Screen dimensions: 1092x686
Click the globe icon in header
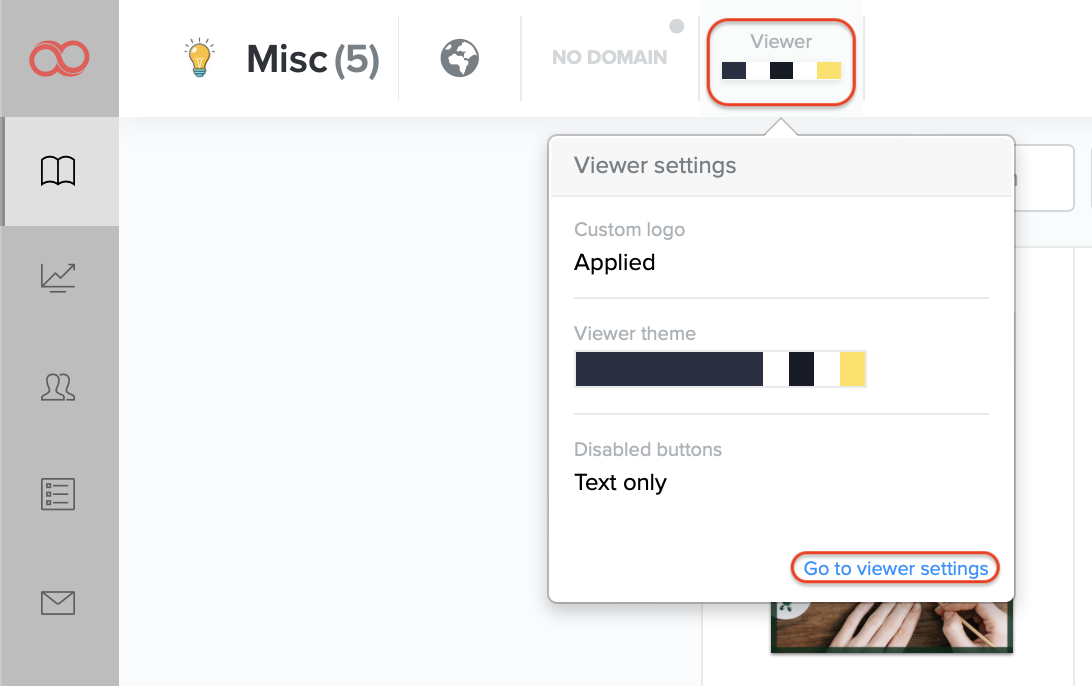pyautogui.click(x=459, y=58)
